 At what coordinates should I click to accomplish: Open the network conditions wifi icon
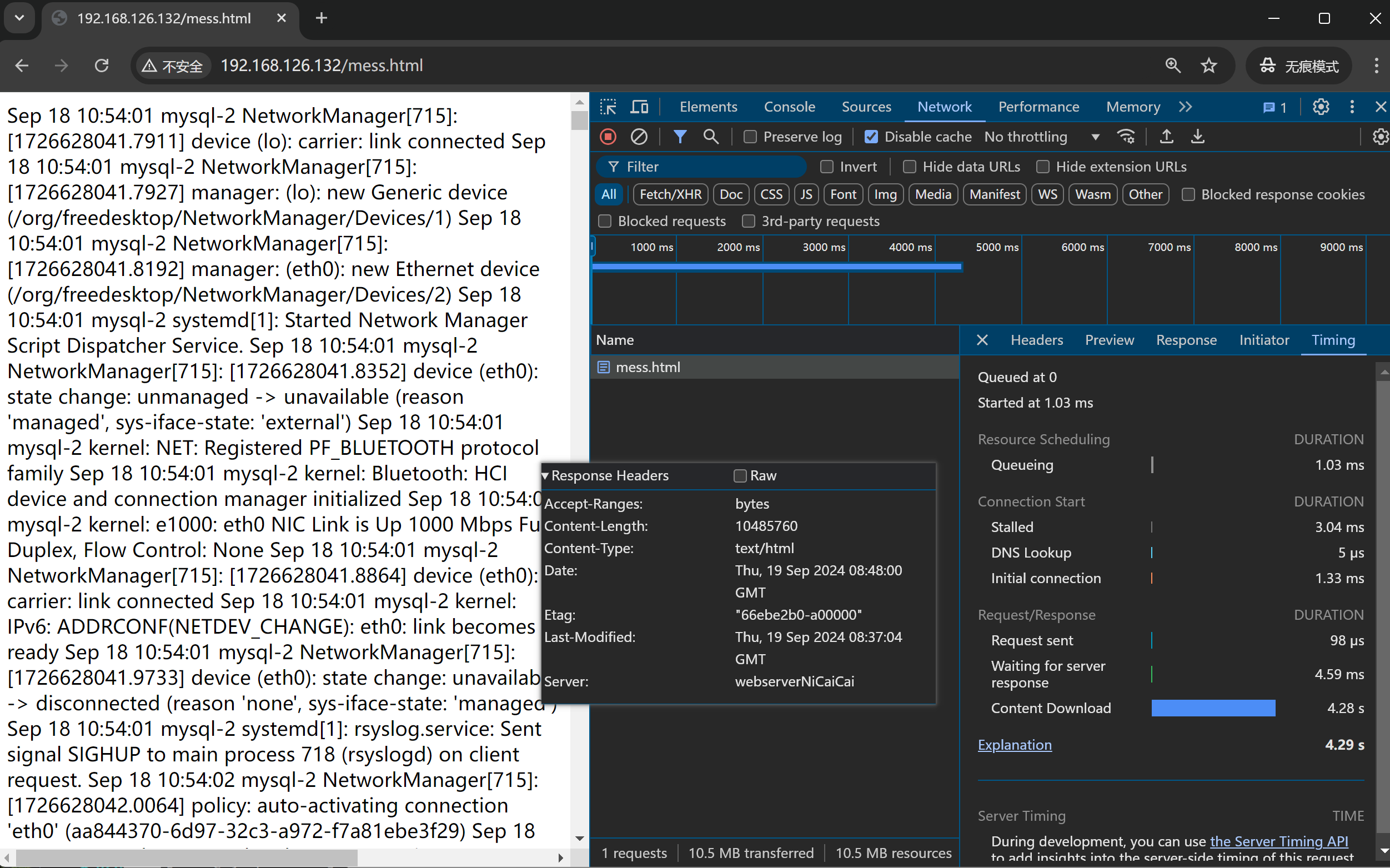1126,137
